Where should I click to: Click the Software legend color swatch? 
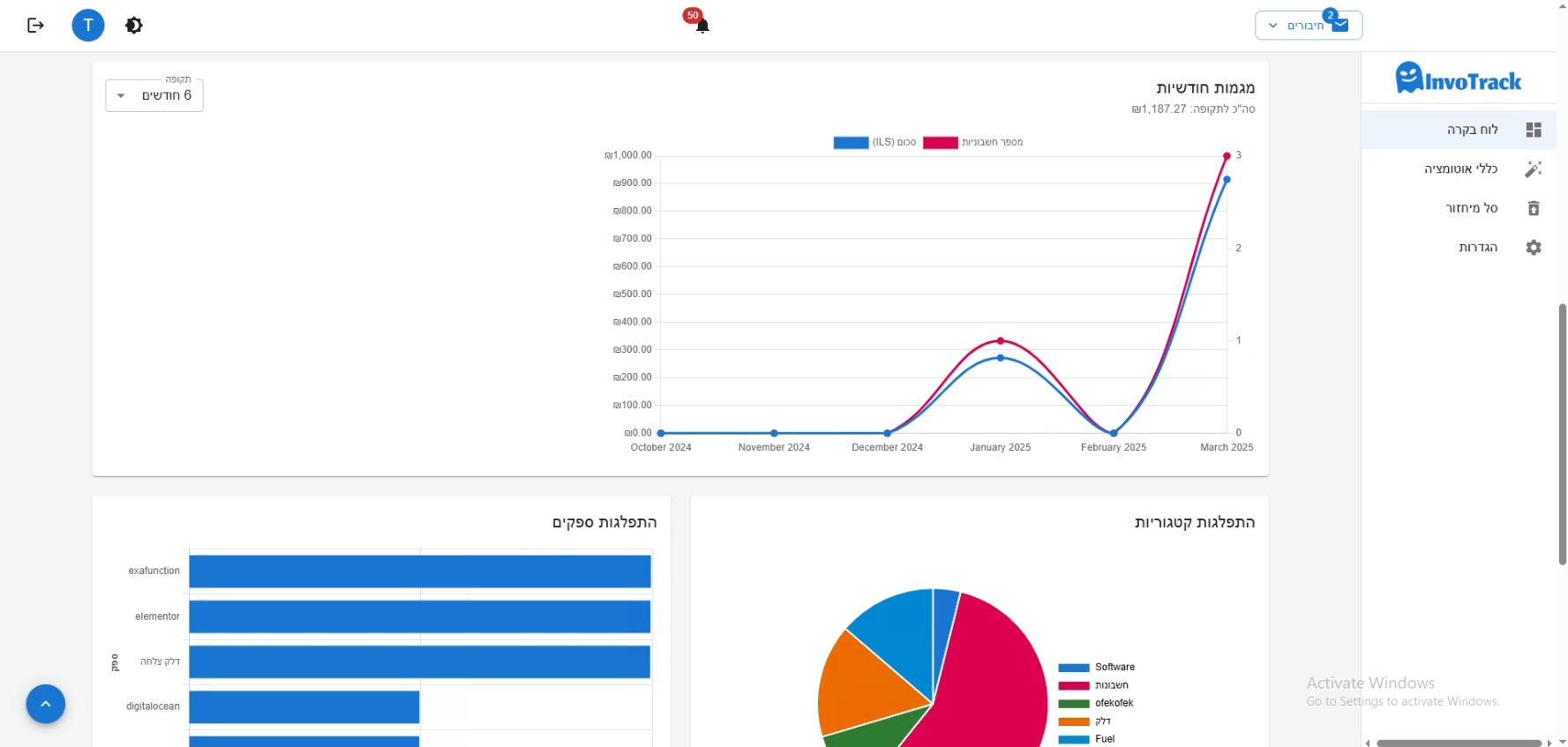tap(1074, 668)
